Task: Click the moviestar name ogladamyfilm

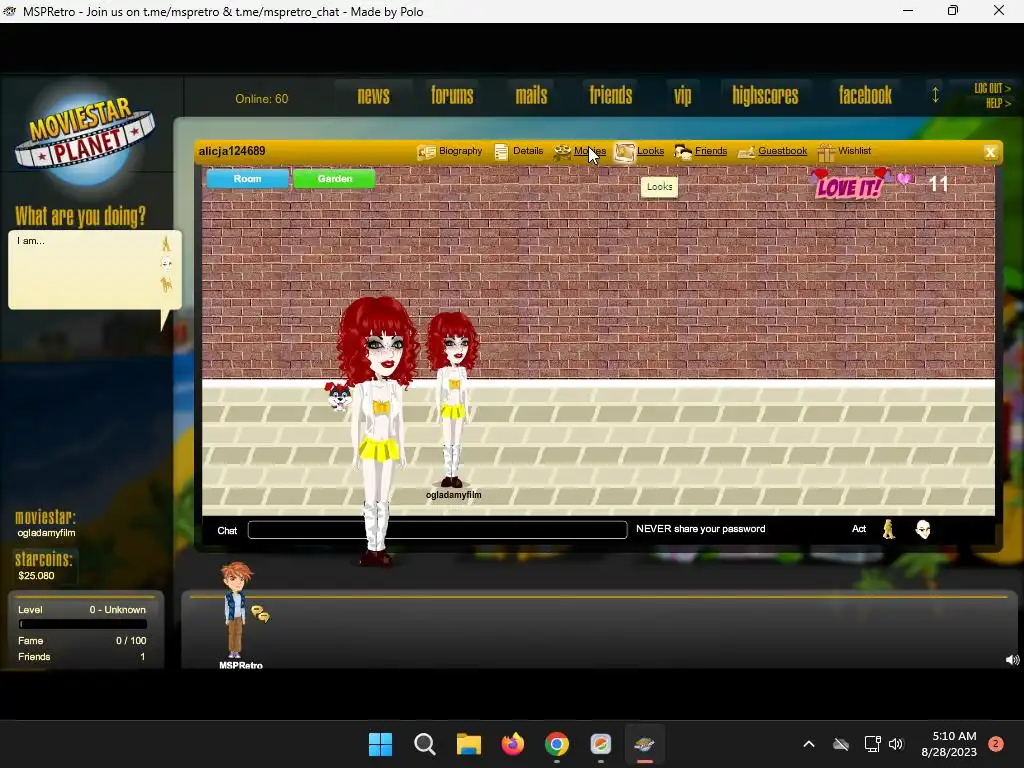Action: tap(46, 533)
